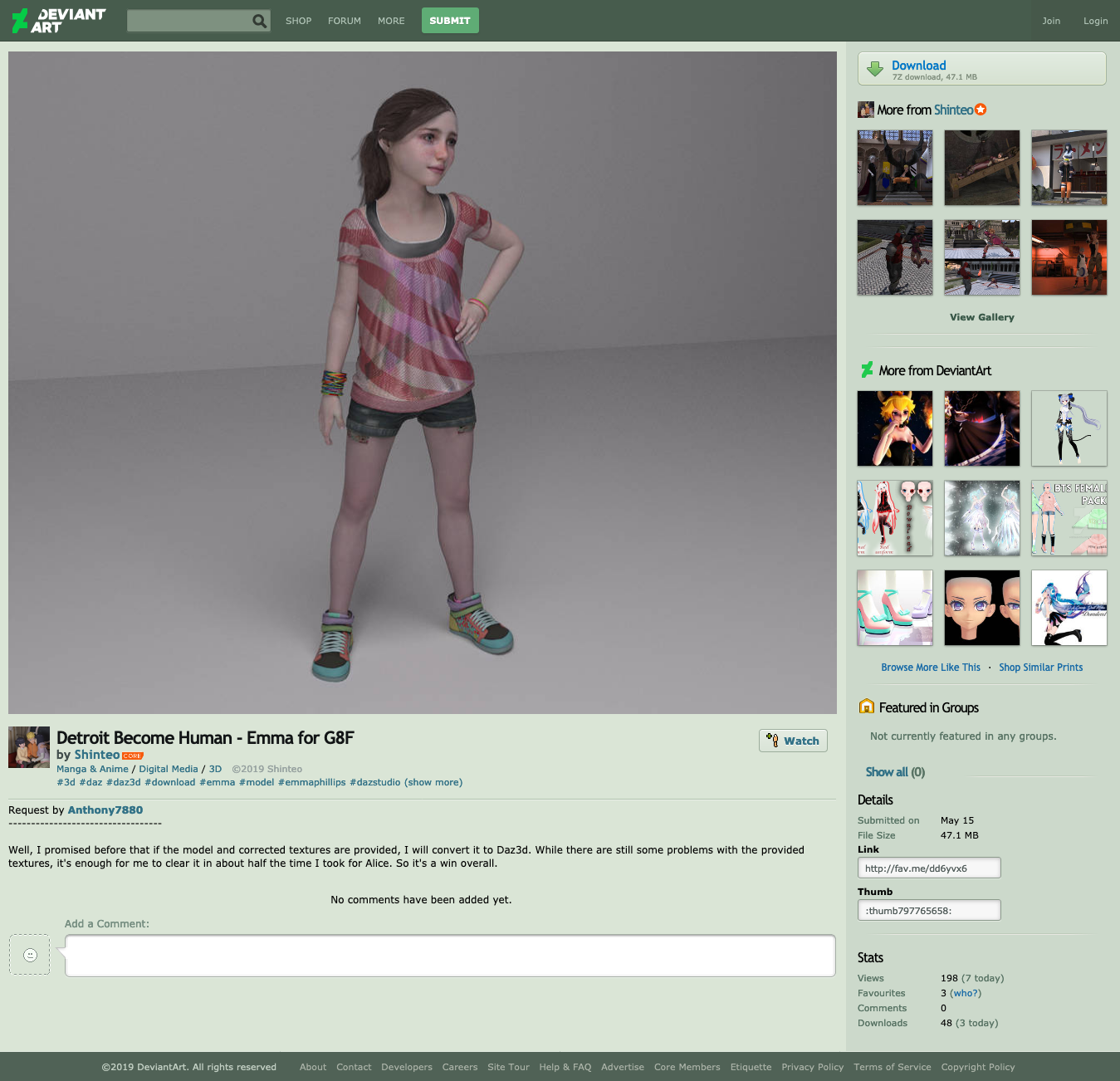Expand Show all featured groups
1120x1081 pixels.
coord(895,772)
